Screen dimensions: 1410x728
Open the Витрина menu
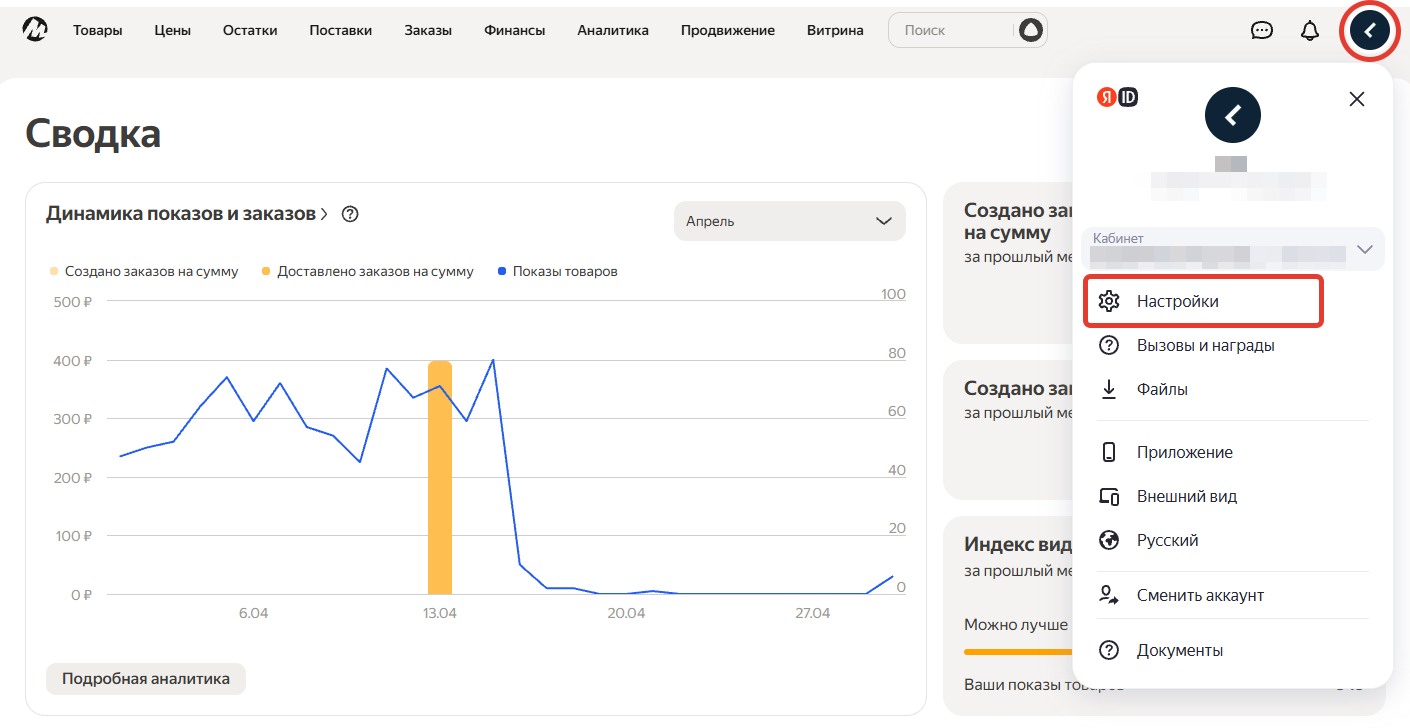[x=835, y=30]
